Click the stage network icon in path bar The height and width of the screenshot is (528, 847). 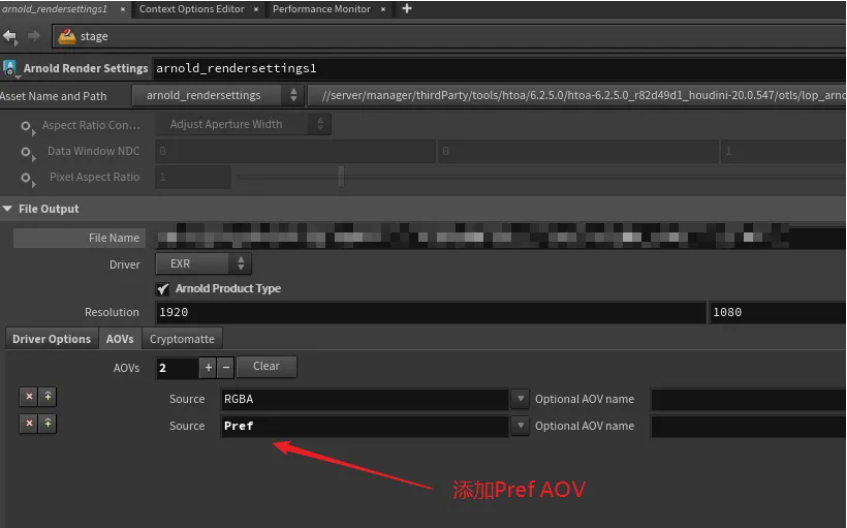click(67, 36)
